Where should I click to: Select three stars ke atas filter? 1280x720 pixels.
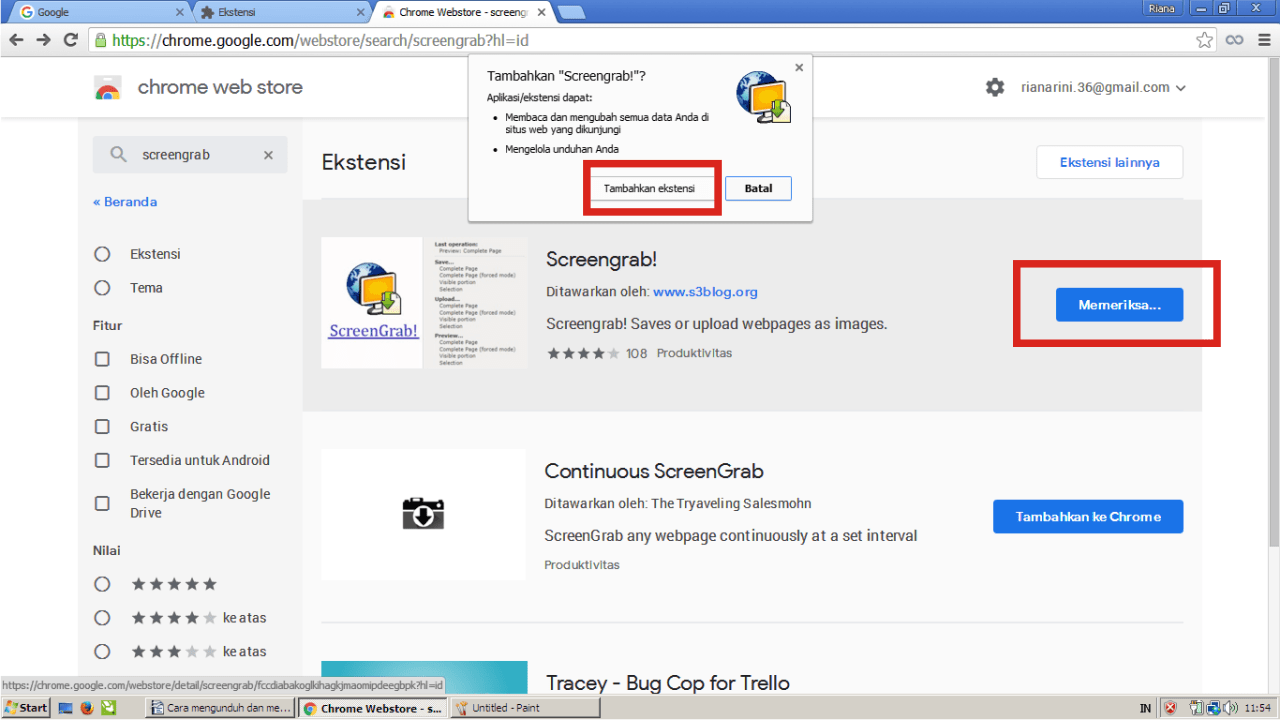[102, 651]
